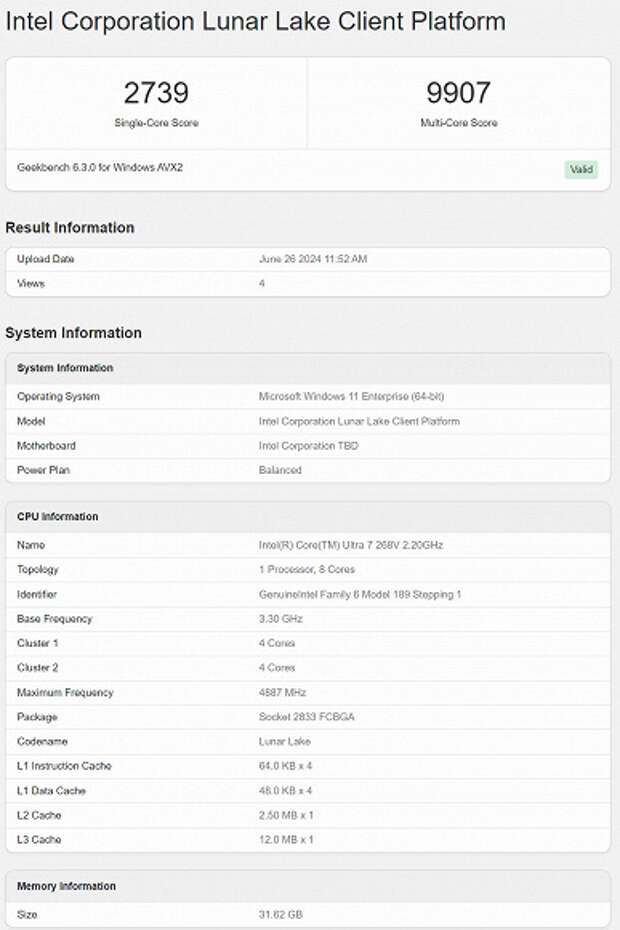Viewport: 620px width, 930px height.
Task: Select Microsoft Windows 11 Enterprise (64-bit) value
Action: coord(351,396)
